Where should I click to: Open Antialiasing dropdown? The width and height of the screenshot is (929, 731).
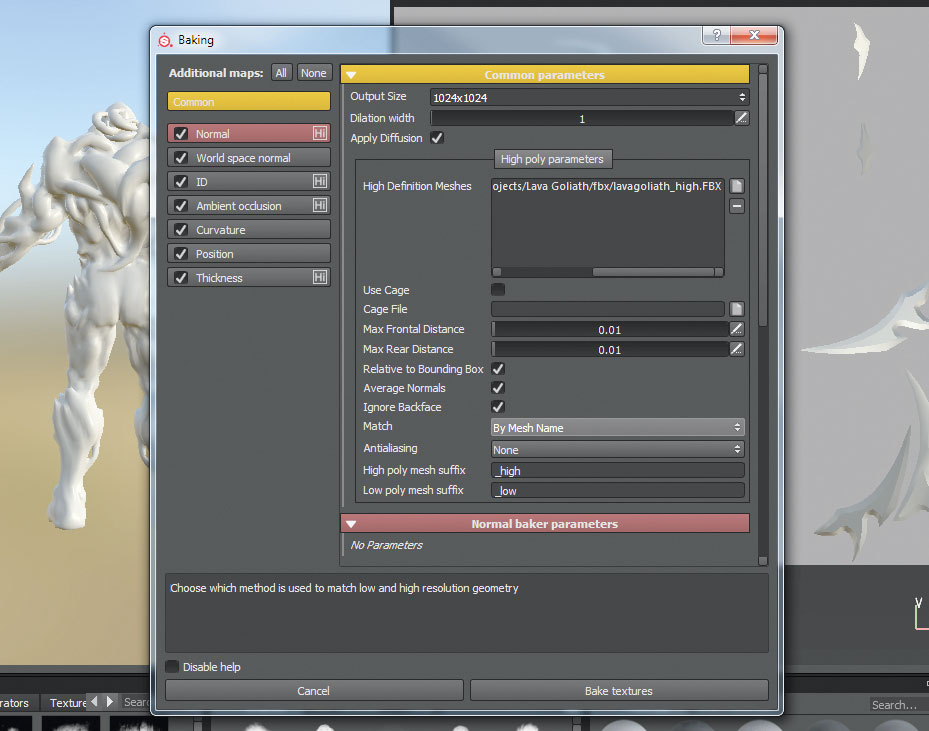pos(617,449)
